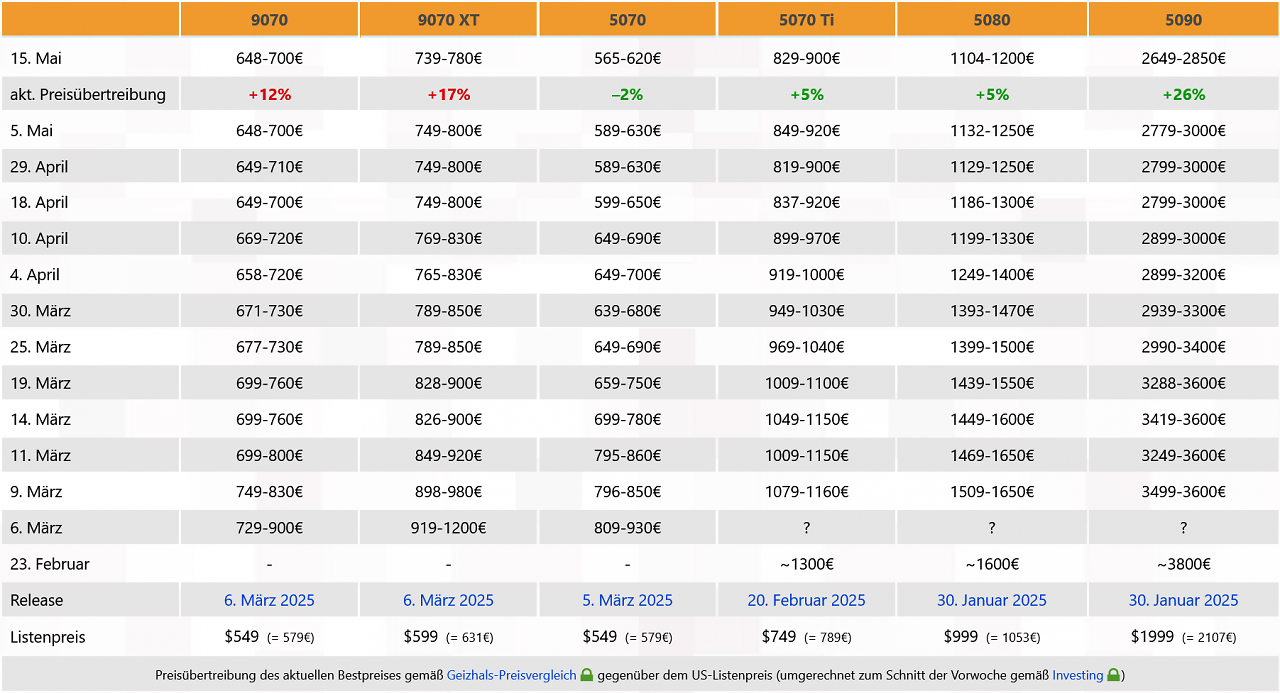Open the Geizhals-Preisvergleich link
The height and width of the screenshot is (693, 1280).
click(x=511, y=675)
